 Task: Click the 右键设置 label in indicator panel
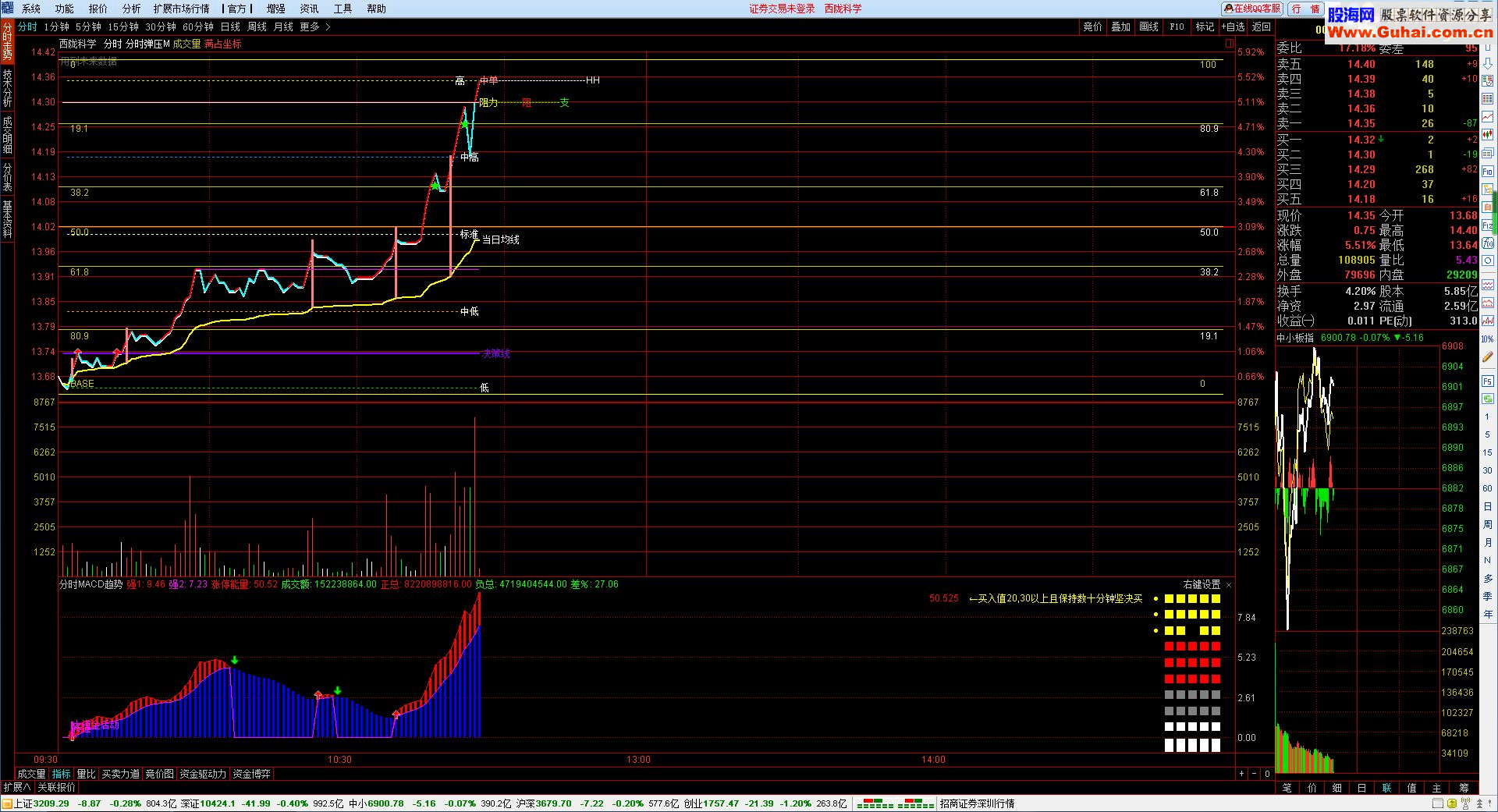[1202, 584]
